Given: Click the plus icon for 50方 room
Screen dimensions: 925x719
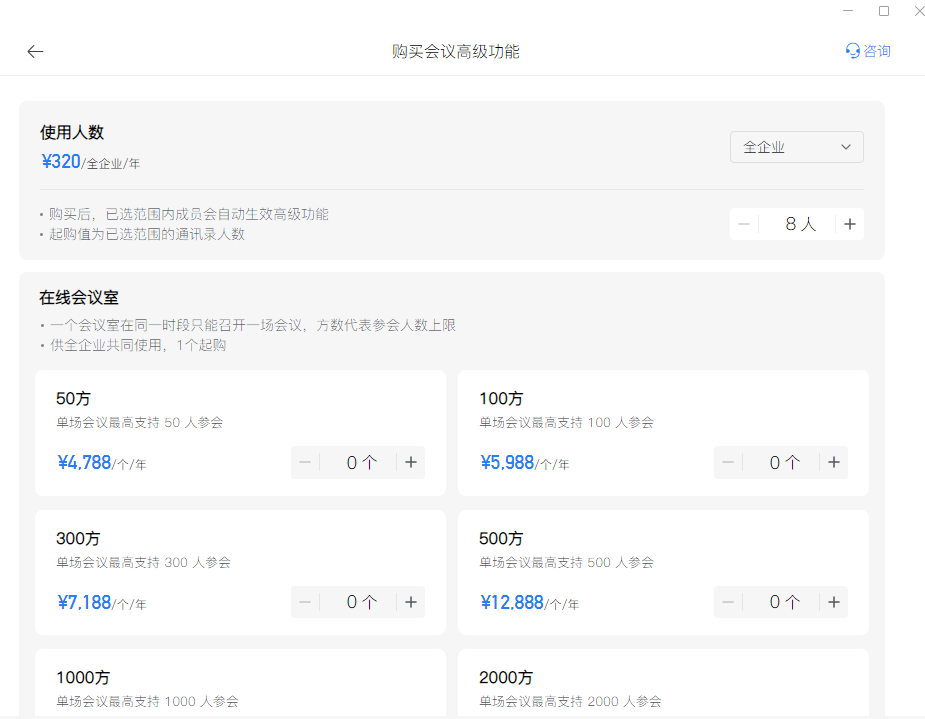Looking at the screenshot, I should pyautogui.click(x=410, y=462).
